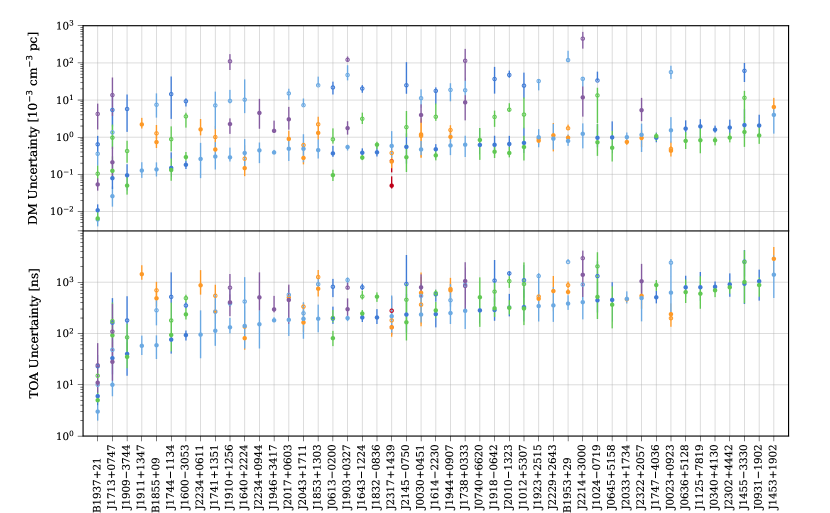Select the J1012+5307 pulsar tick label

[x=523, y=474]
